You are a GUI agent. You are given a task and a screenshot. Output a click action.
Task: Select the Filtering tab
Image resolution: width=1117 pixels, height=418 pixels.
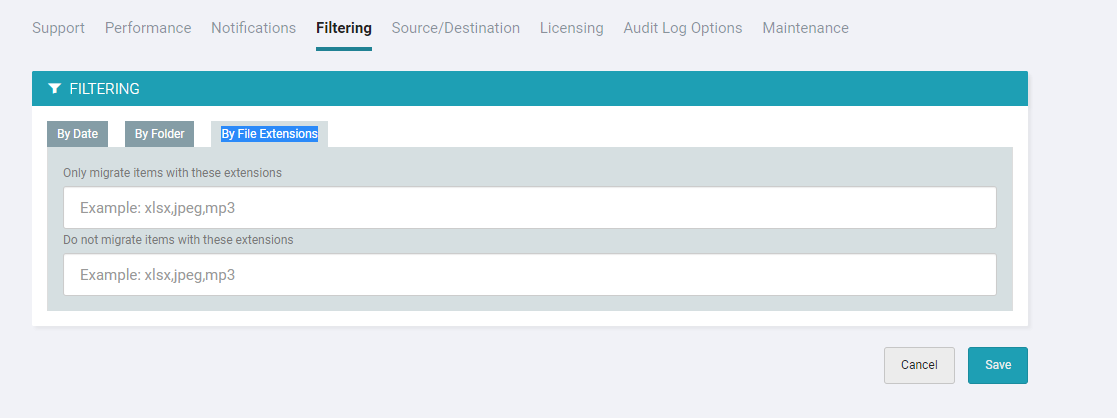(x=343, y=28)
